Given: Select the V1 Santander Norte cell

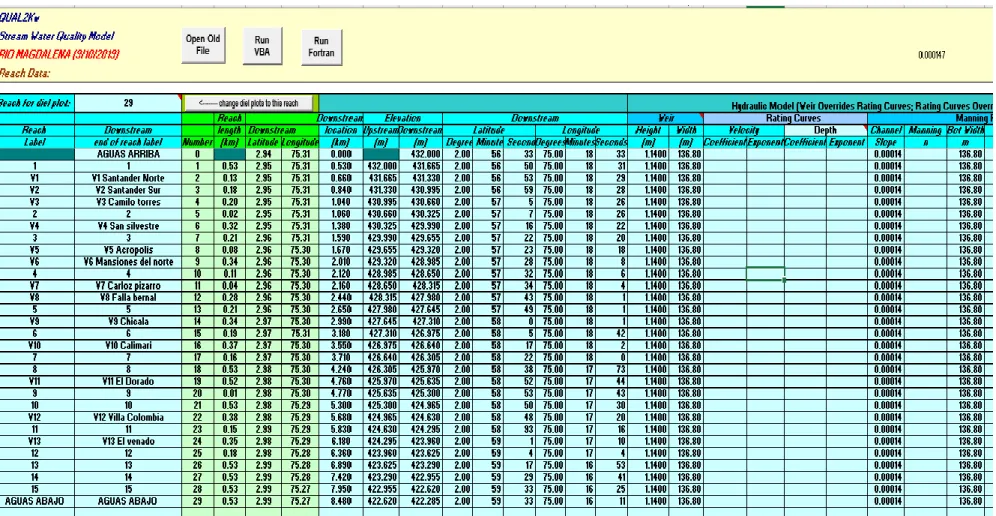Looking at the screenshot, I should click(128, 178).
